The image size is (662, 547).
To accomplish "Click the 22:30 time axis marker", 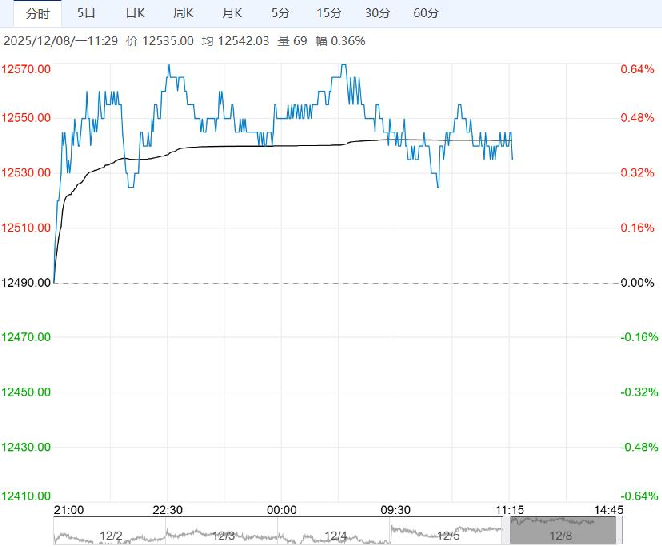I will click(x=168, y=510).
